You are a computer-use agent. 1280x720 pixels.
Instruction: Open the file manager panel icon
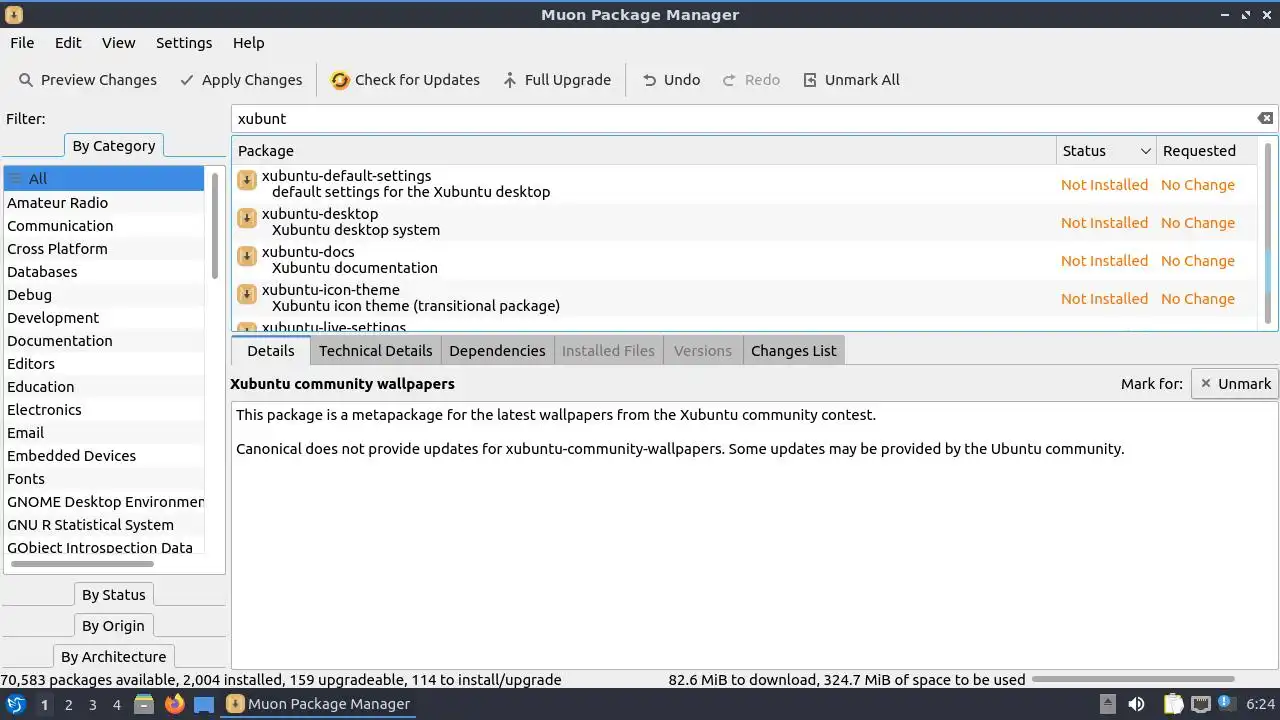(x=144, y=704)
